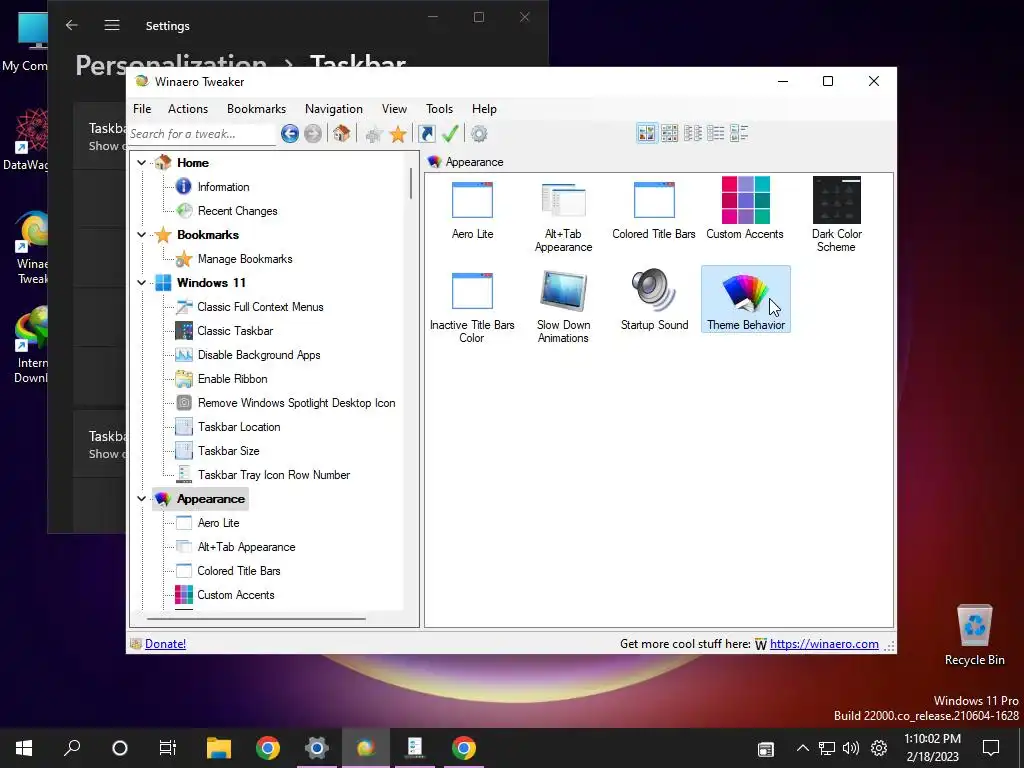
Task: Open the Startup Sound icon
Action: 654,299
